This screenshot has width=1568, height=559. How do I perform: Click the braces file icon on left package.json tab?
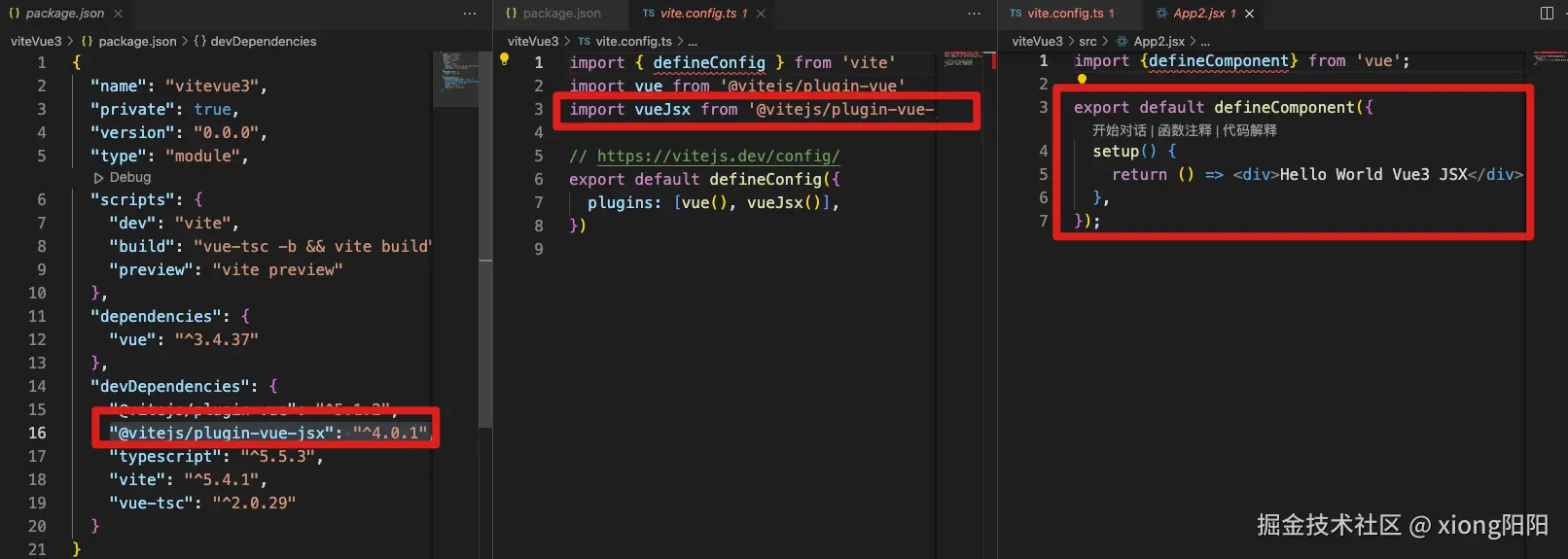click(15, 14)
